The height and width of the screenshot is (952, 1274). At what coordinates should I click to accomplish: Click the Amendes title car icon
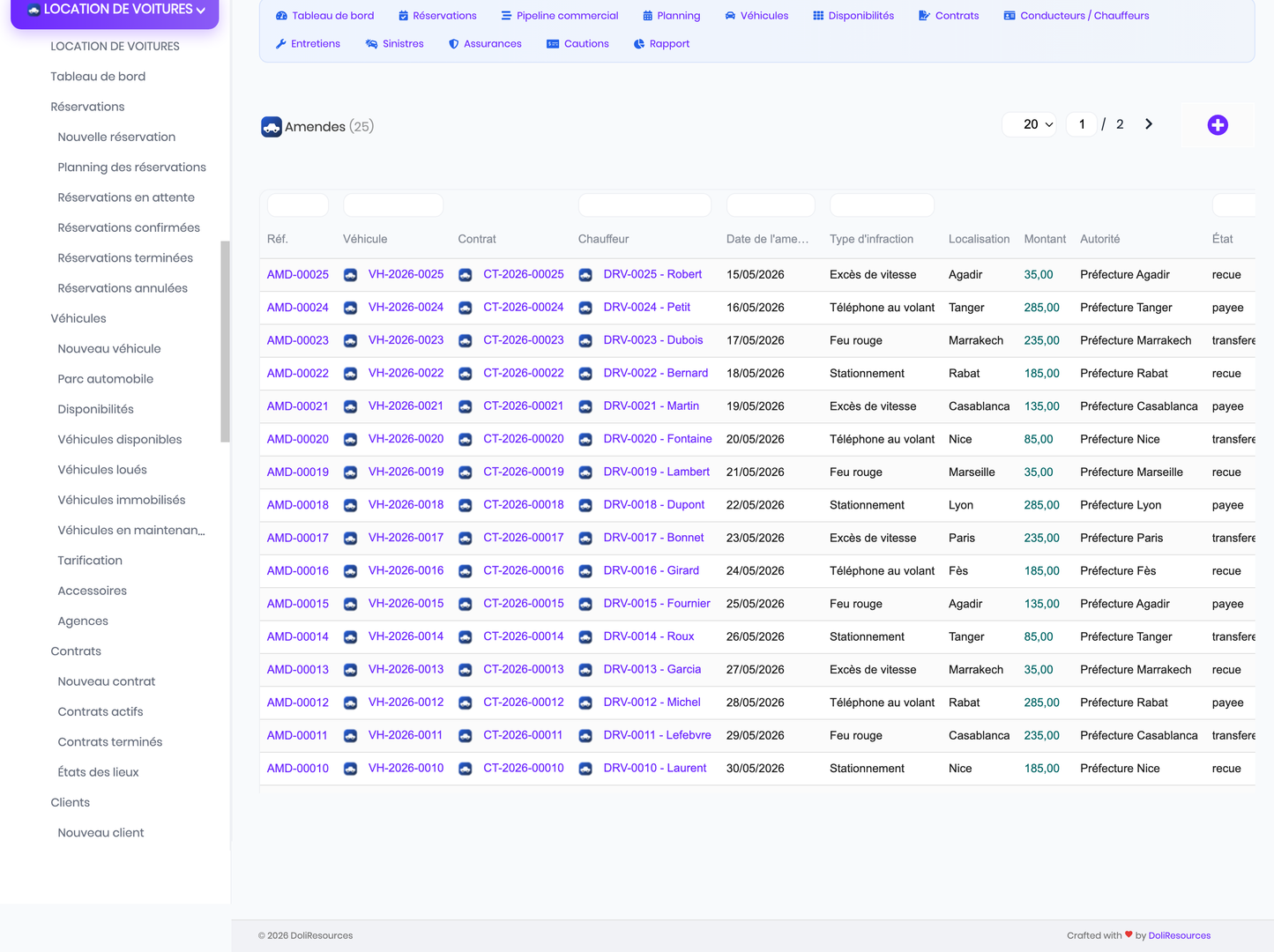pyautogui.click(x=272, y=127)
